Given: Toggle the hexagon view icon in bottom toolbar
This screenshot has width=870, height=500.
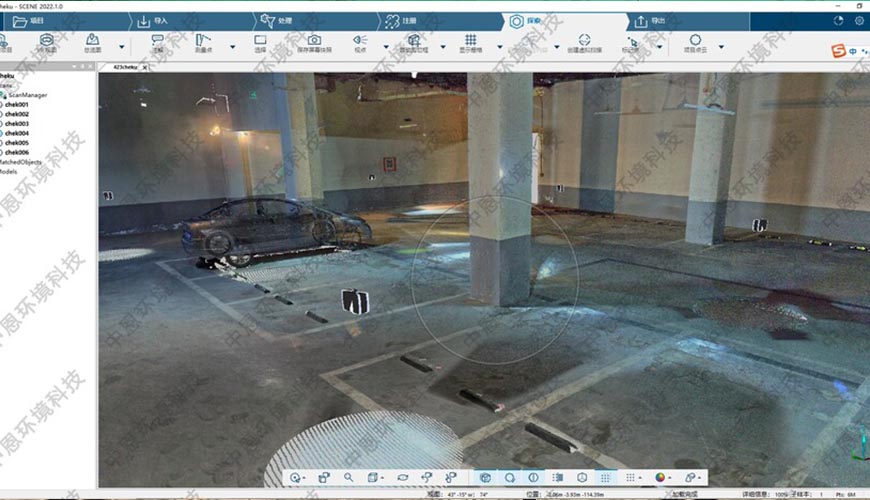Looking at the screenshot, I should click(582, 477).
